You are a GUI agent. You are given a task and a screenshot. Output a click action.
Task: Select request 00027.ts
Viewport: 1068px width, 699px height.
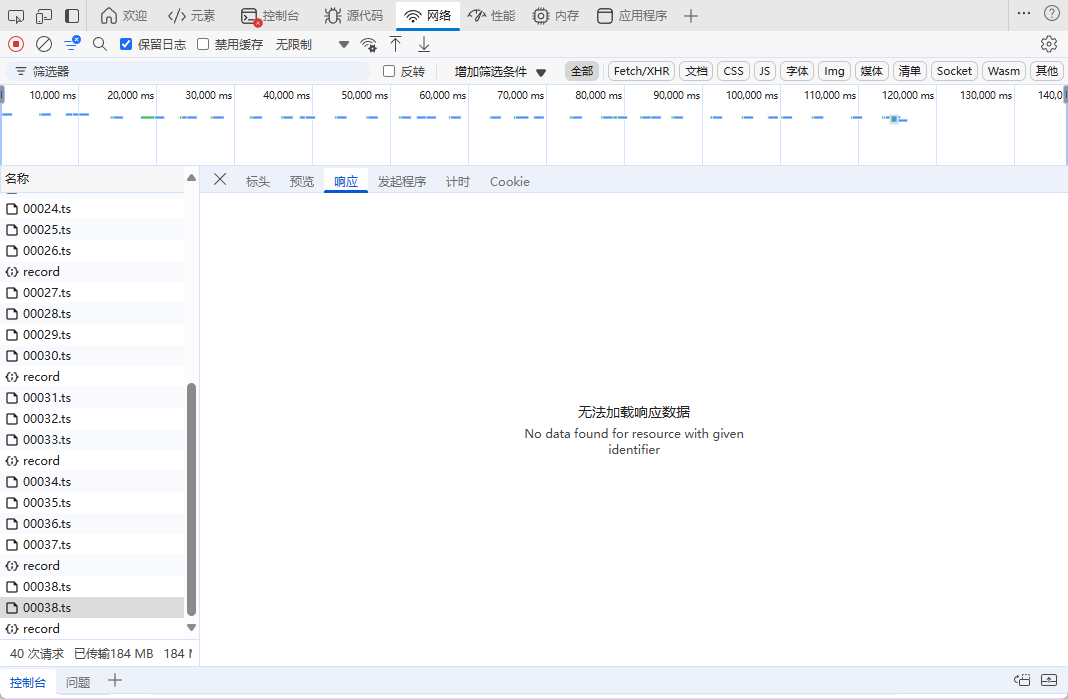(92, 292)
